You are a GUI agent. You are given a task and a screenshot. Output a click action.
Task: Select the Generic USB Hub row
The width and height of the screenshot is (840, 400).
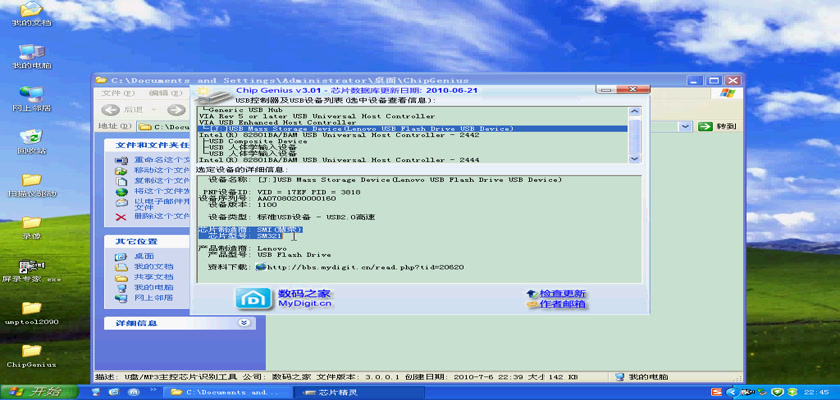(x=412, y=110)
